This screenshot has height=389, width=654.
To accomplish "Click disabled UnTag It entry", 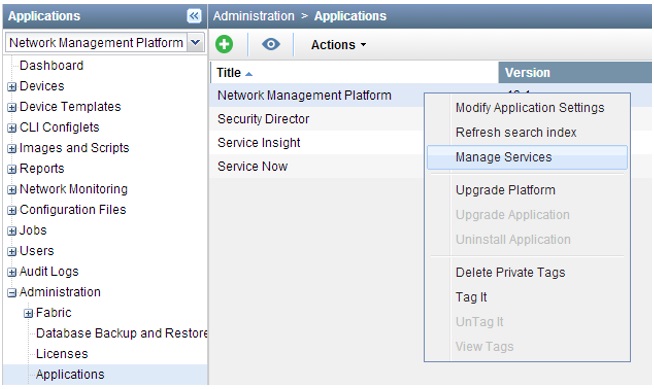I will coord(480,322).
